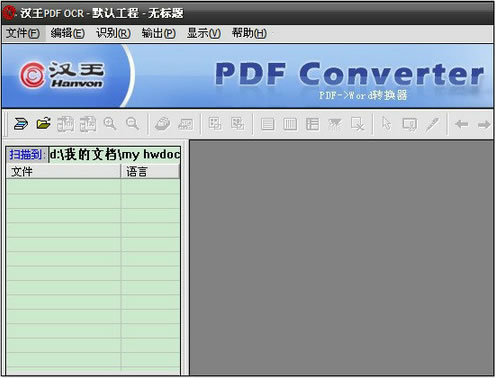The width and height of the screenshot is (495, 378).
Task: Click the horizontal text layout icon
Action: pos(267,124)
